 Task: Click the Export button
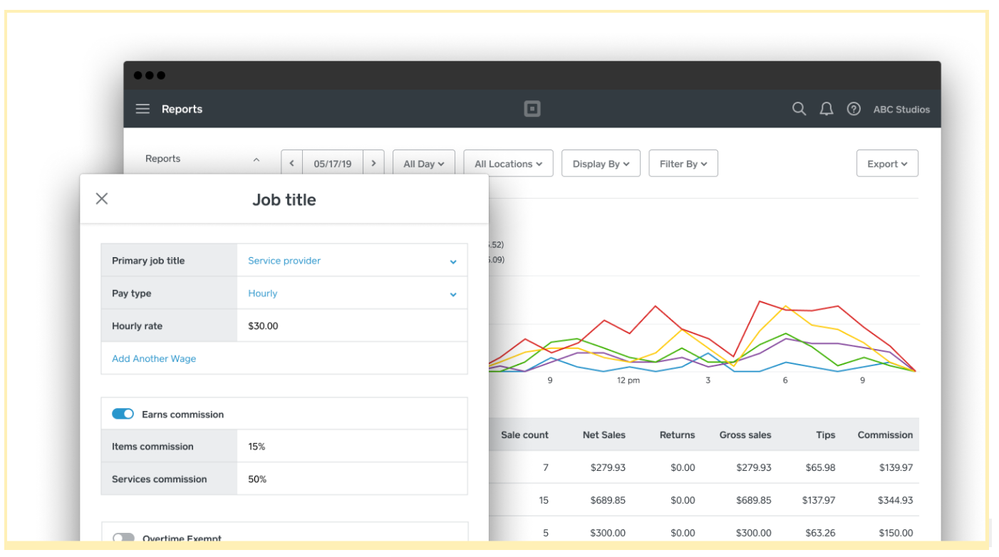point(887,164)
